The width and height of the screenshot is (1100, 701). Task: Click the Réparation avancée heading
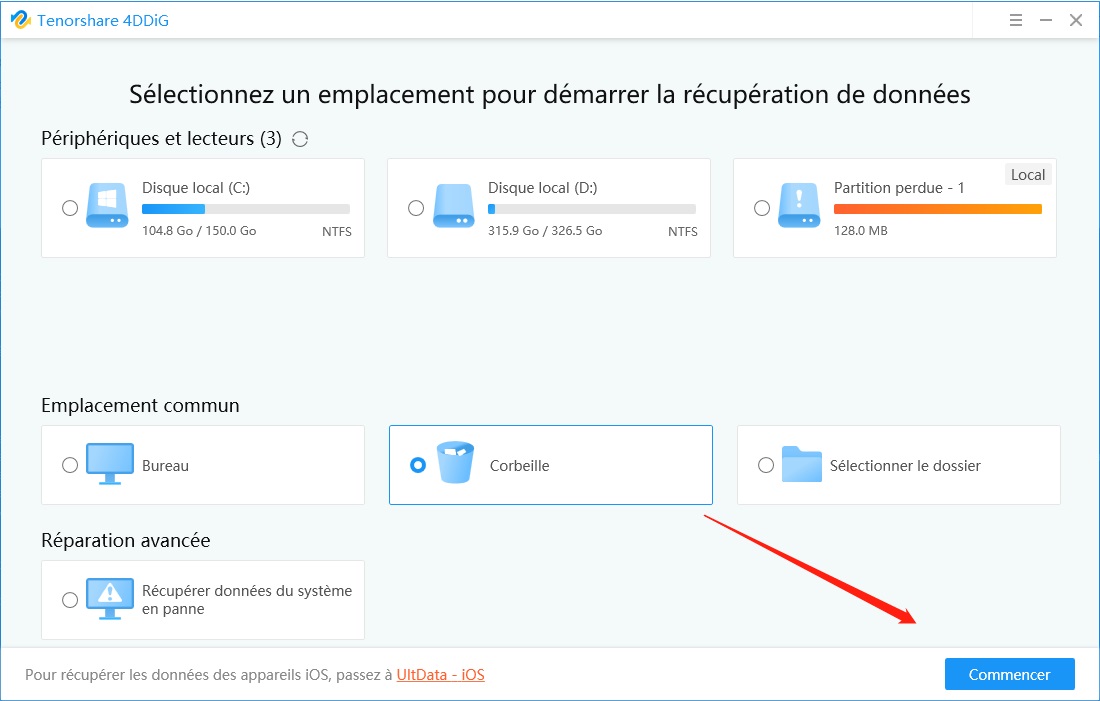coord(126,540)
